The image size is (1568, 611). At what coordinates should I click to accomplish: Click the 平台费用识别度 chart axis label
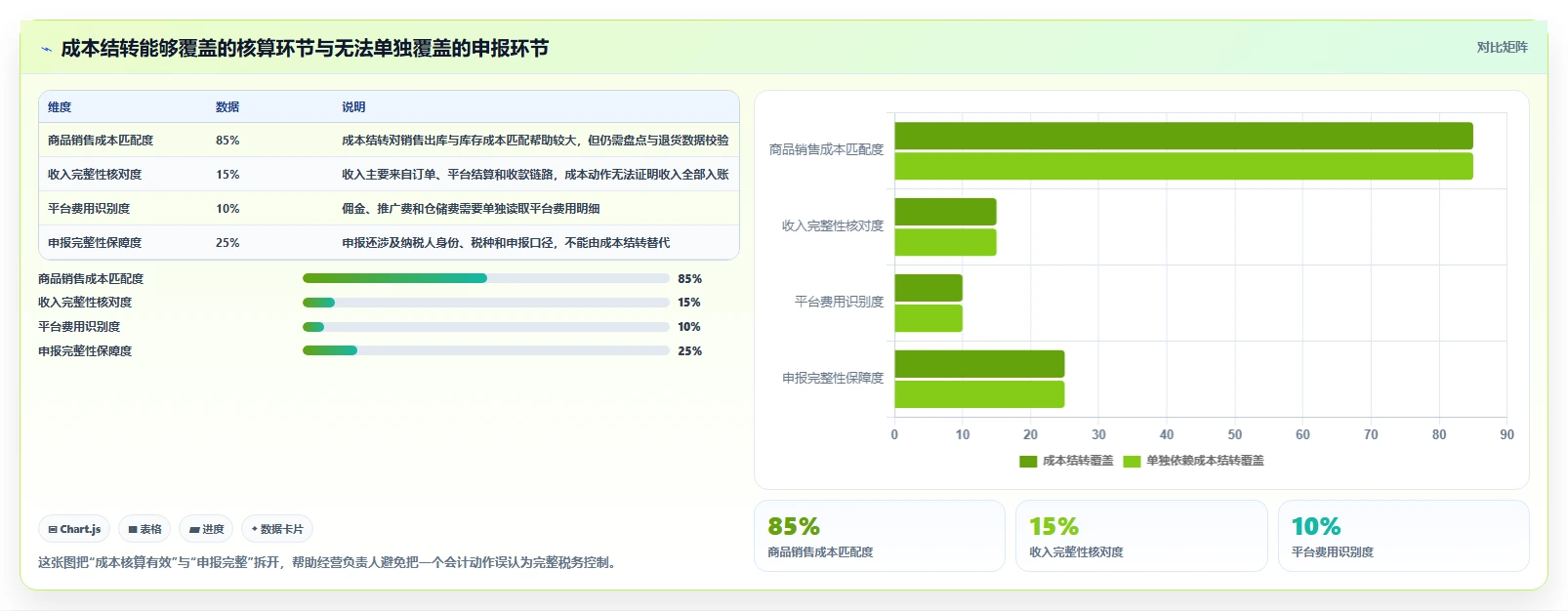(839, 302)
